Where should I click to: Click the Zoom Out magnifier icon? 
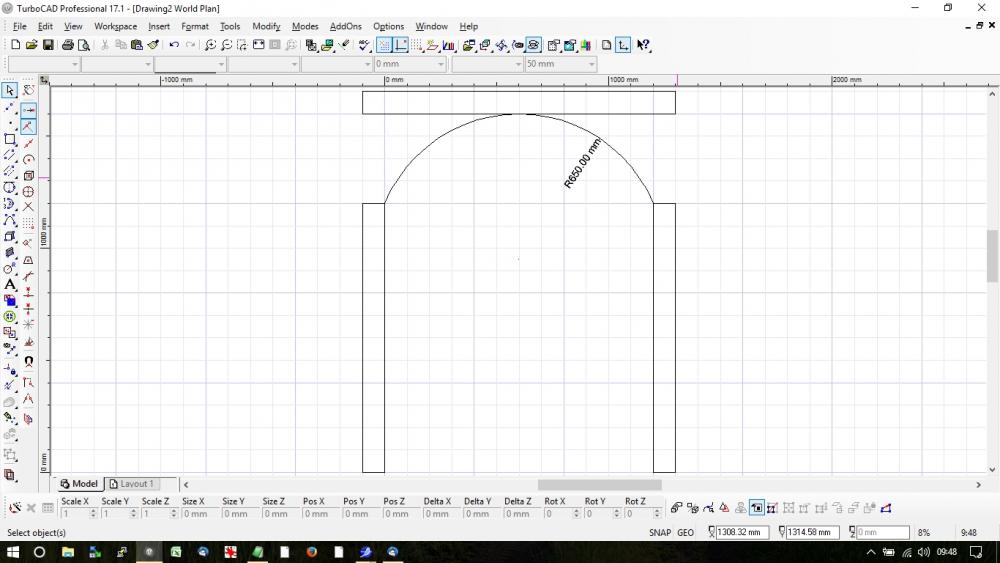226,45
